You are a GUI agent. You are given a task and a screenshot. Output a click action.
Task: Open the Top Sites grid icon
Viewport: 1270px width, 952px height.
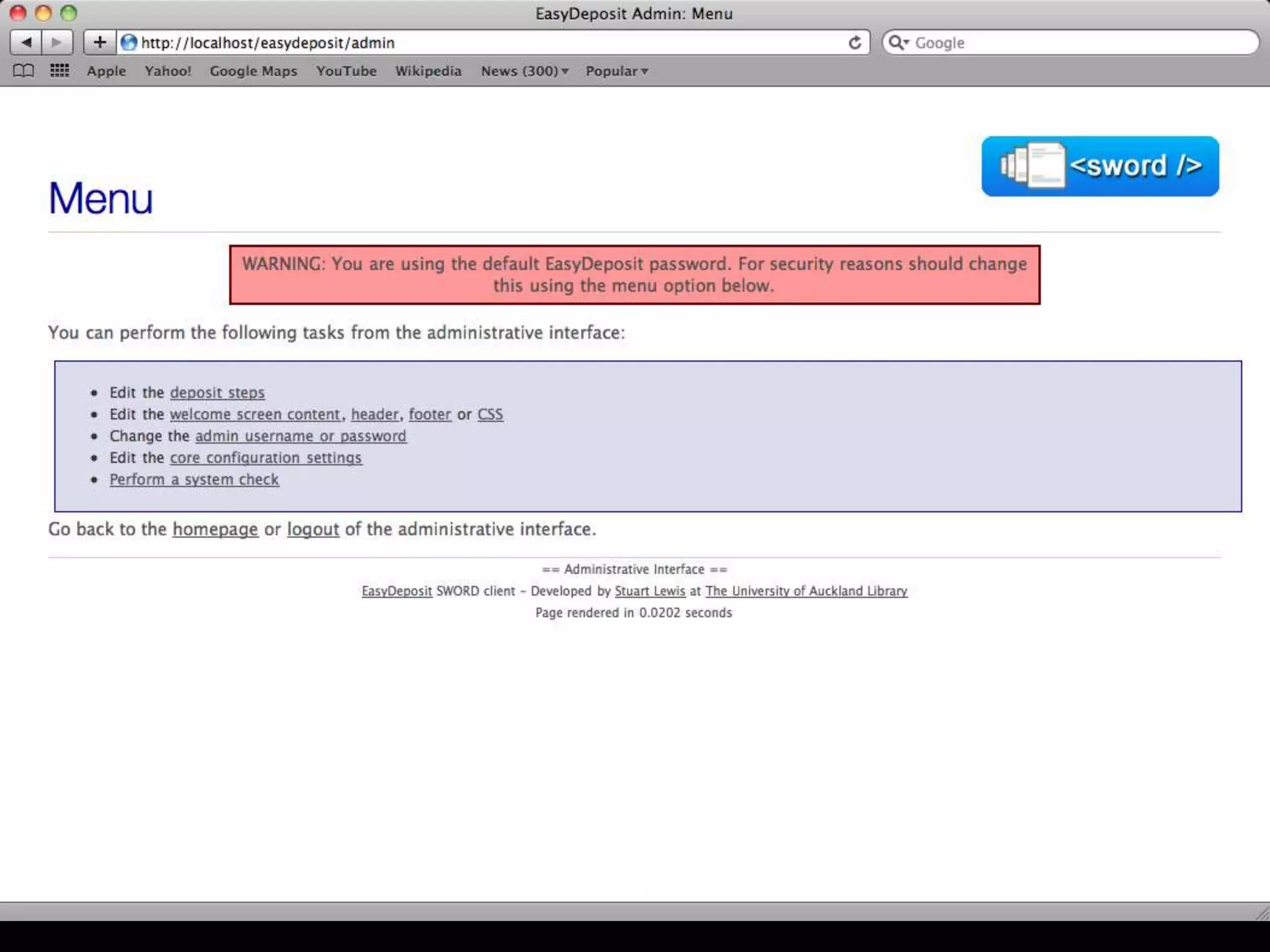(60, 71)
